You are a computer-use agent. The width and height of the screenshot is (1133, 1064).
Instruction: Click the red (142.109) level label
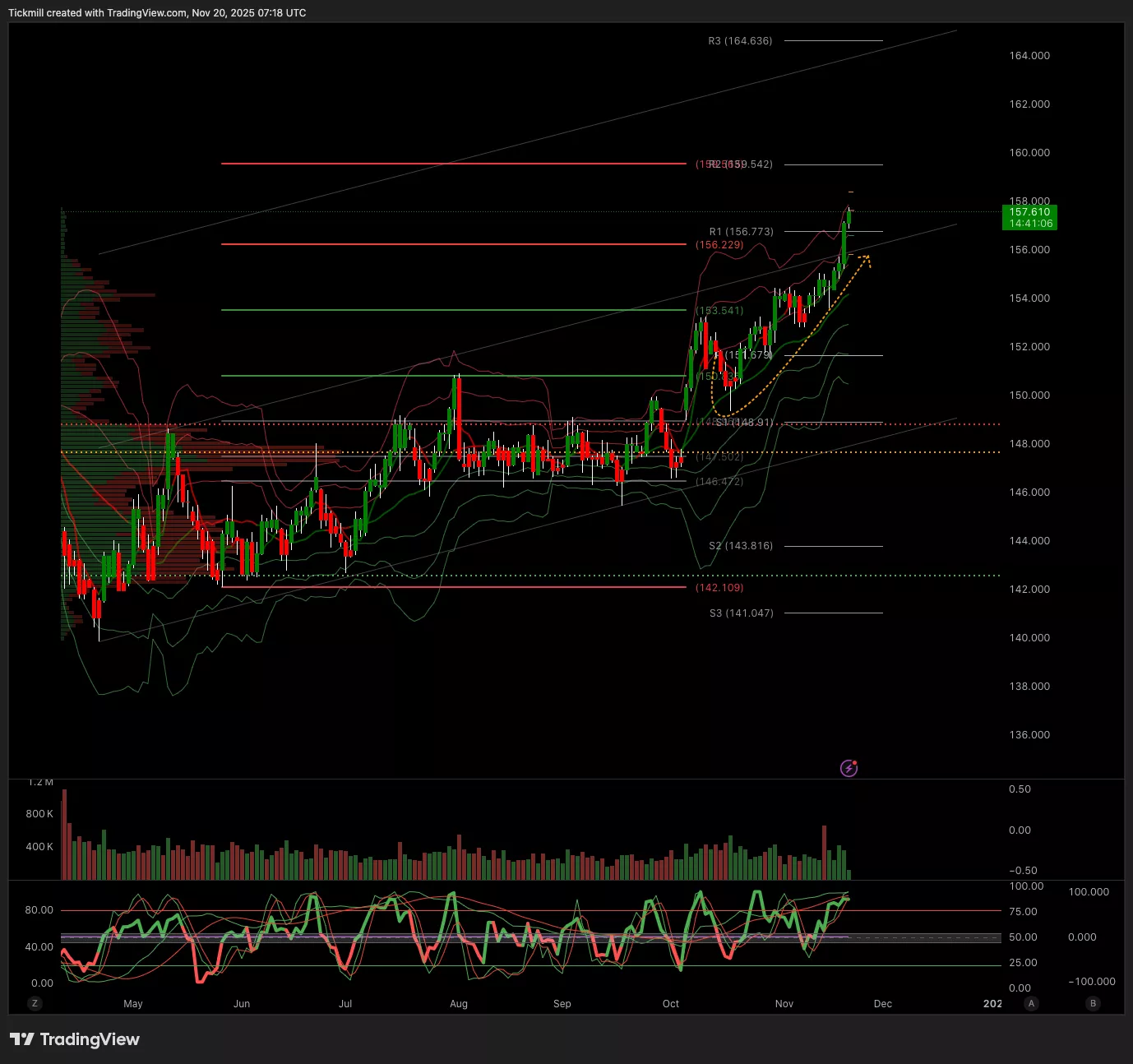pos(719,588)
